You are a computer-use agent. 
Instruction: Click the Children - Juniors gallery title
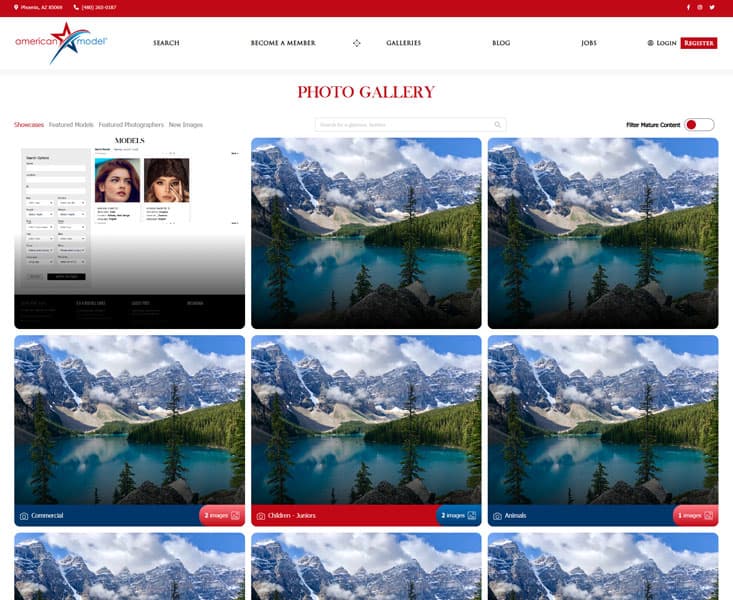[292, 515]
